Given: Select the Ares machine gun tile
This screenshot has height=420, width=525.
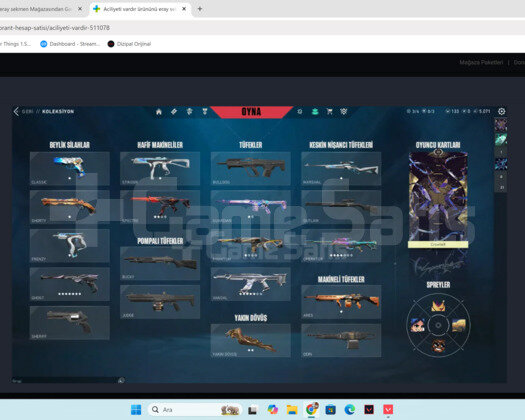Looking at the screenshot, I should 341,302.
